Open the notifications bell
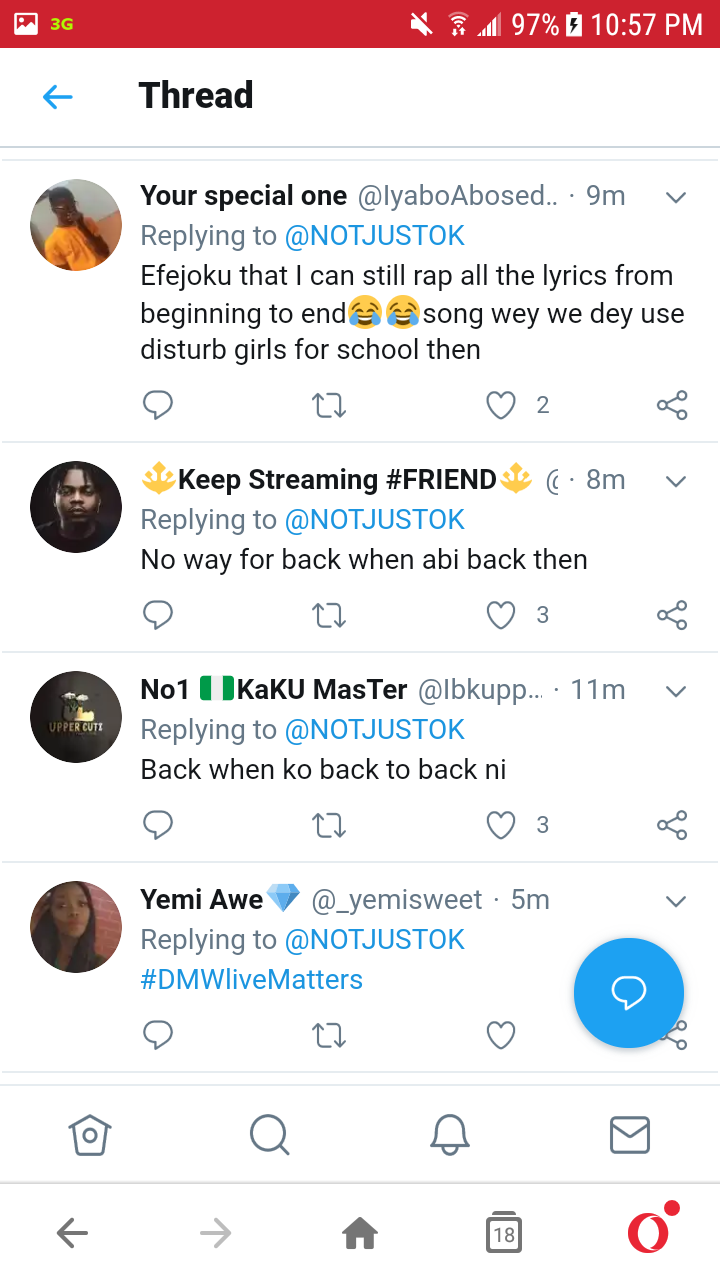720x1280 pixels. pos(450,1135)
